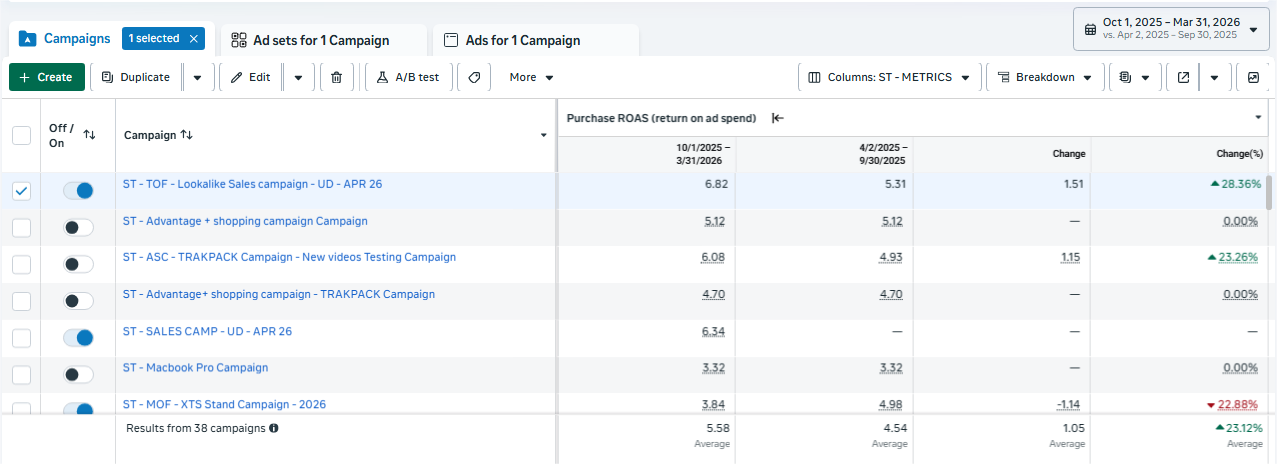Check the ST - Macbook Pro Campaign checkbox
This screenshot has width=1277, height=464.
pos(21,375)
